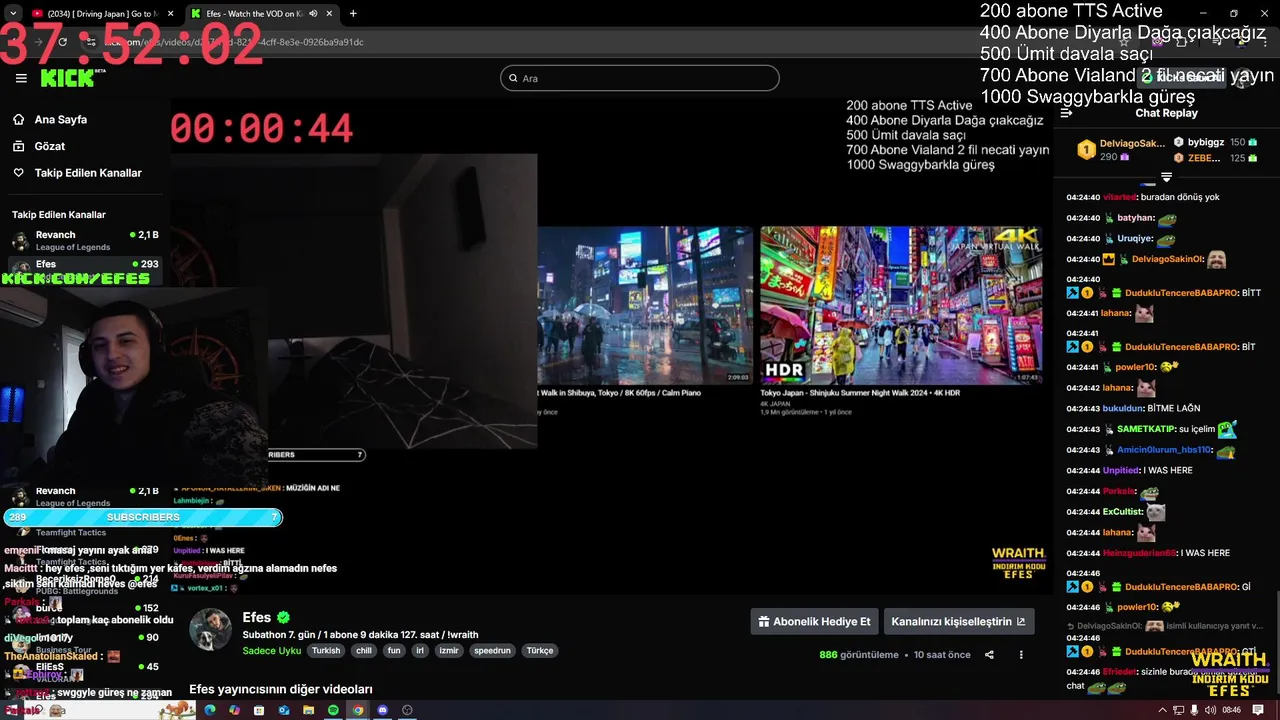Open Shibuya Tokyo 8K walk video thumbnail
1280x720 pixels.
point(645,305)
